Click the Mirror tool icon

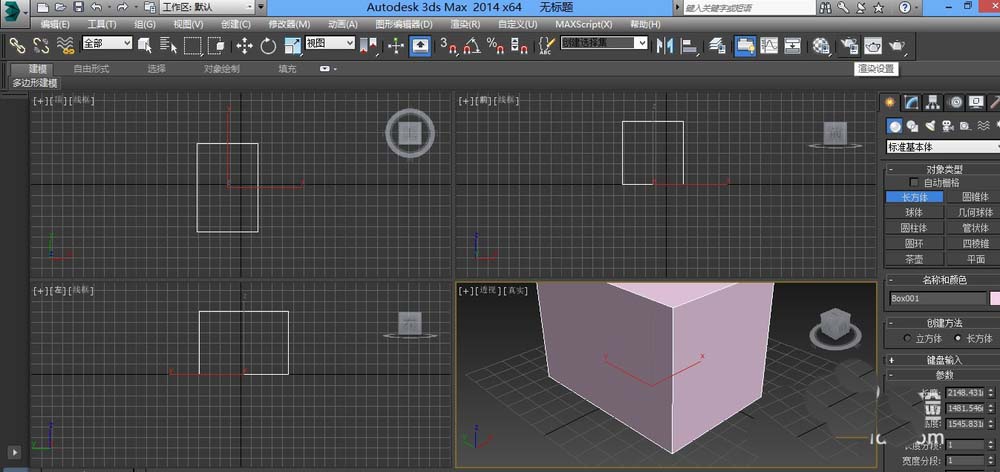tap(664, 45)
